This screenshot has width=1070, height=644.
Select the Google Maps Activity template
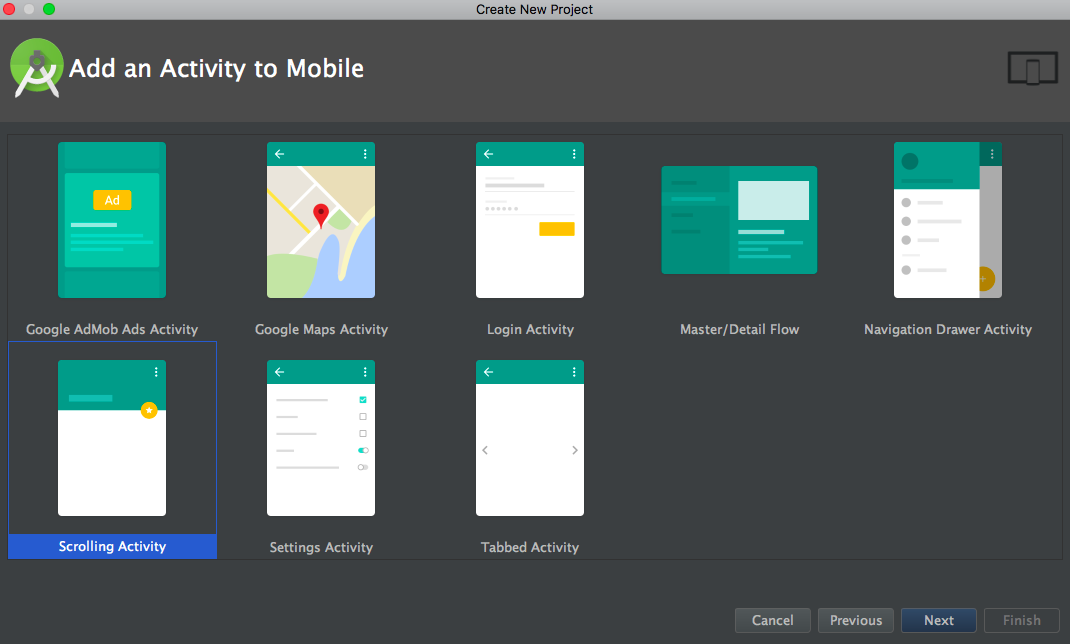pyautogui.click(x=320, y=220)
